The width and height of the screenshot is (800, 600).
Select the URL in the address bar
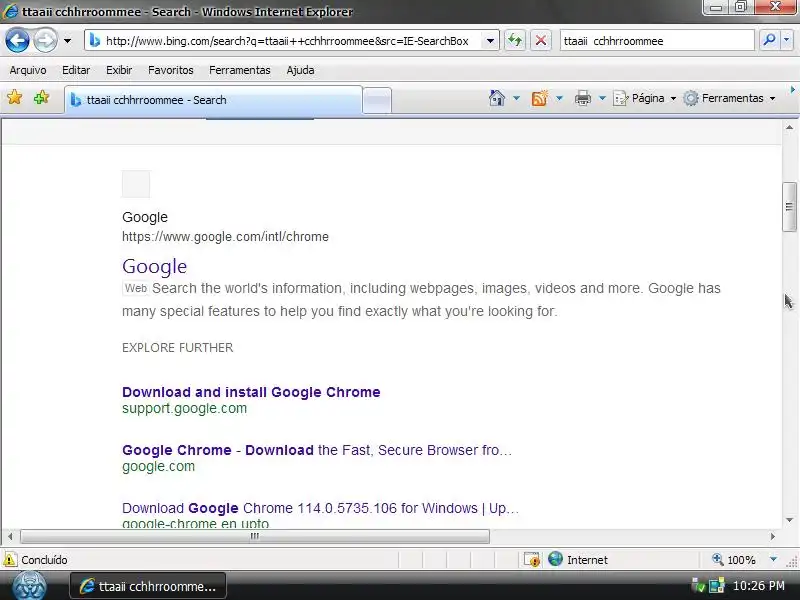(x=287, y=41)
